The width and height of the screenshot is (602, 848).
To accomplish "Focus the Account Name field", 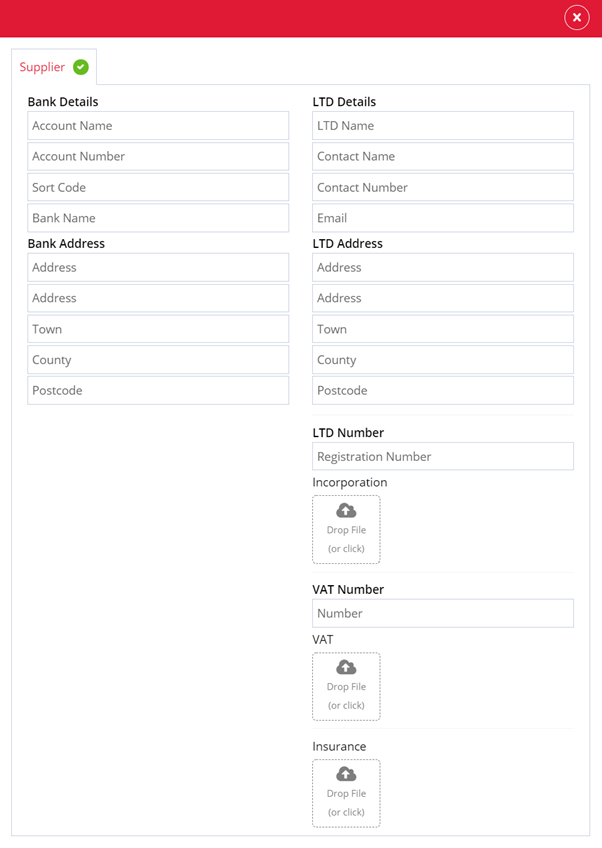I will pos(158,125).
